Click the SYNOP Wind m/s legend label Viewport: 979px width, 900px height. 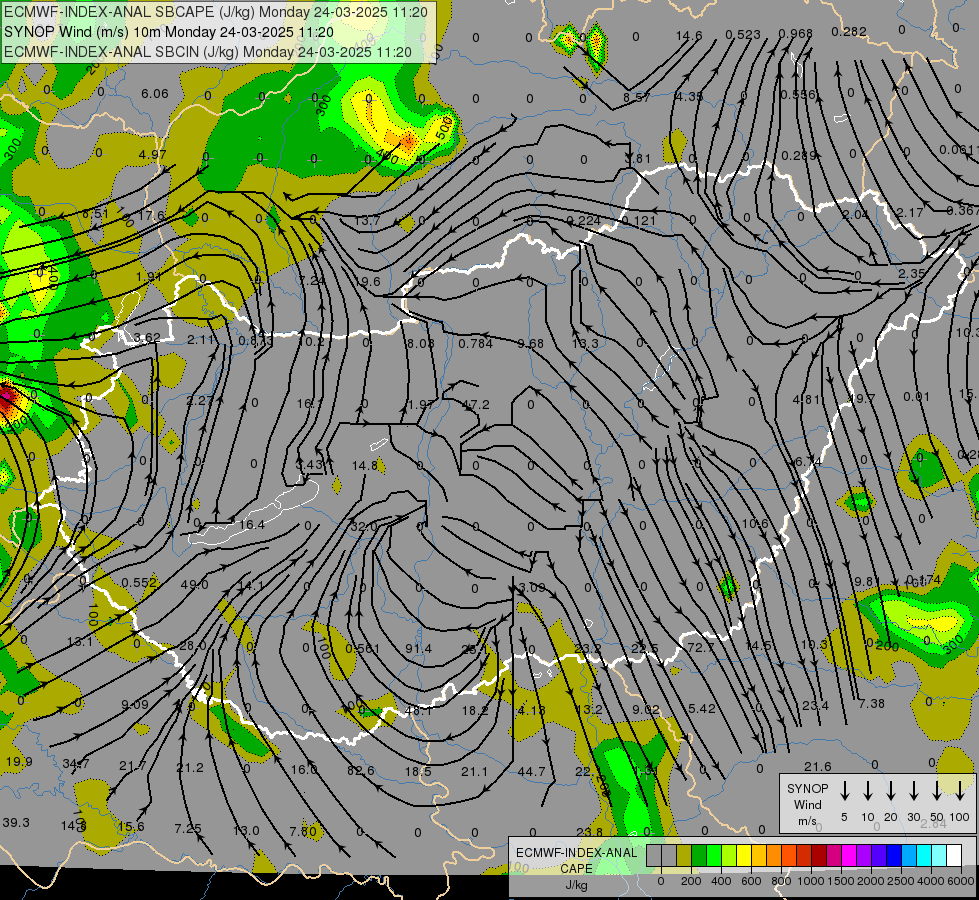[x=807, y=804]
